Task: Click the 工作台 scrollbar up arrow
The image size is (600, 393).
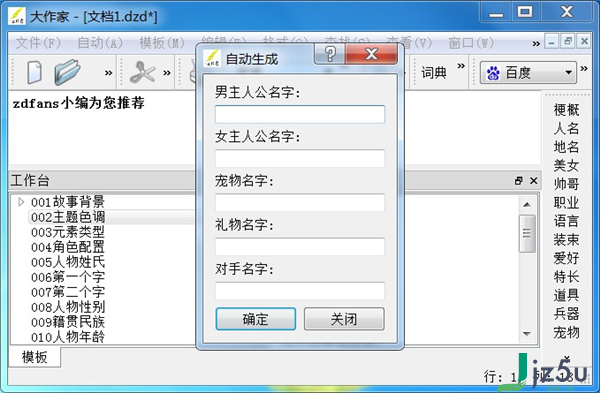Action: coord(527,205)
